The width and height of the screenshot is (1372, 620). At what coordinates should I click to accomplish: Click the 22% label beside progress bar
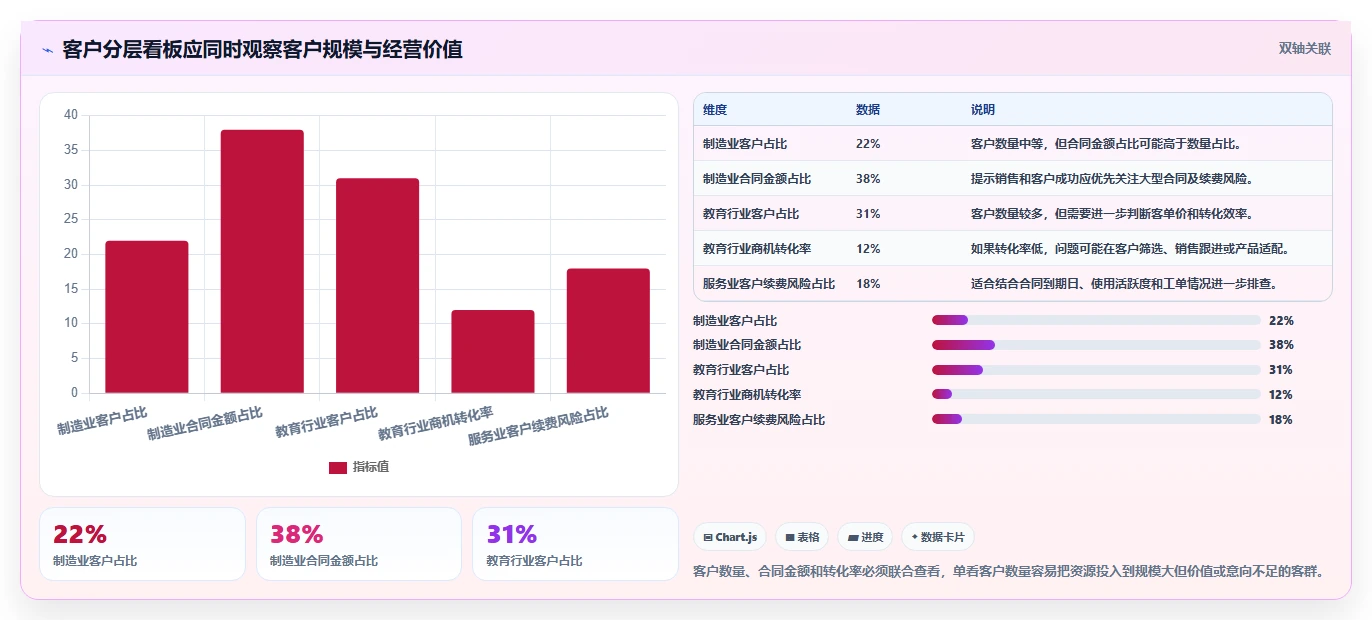point(1281,320)
